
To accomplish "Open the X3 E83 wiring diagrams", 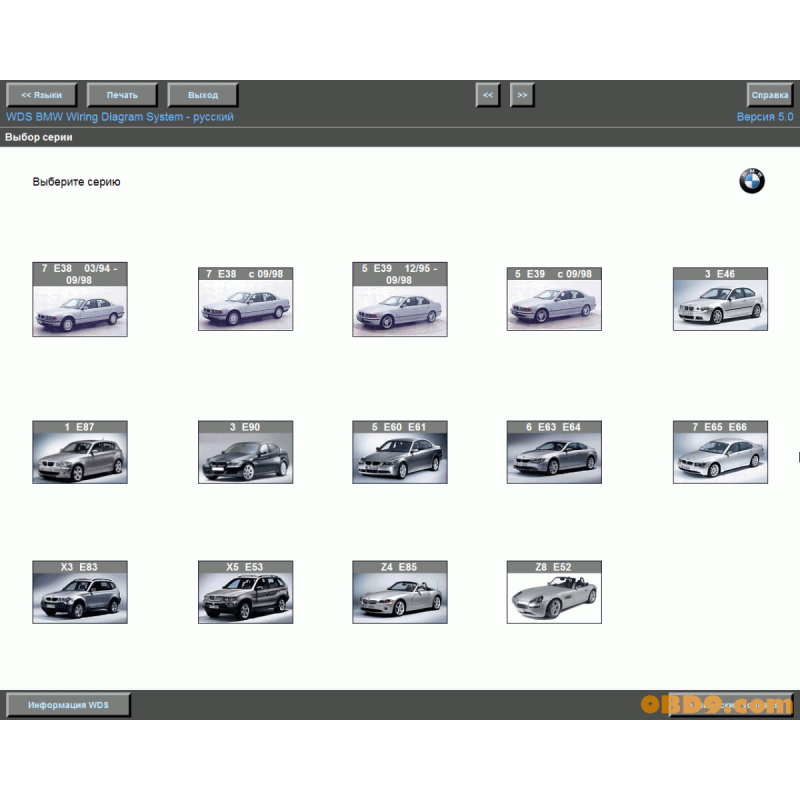I will [80, 592].
